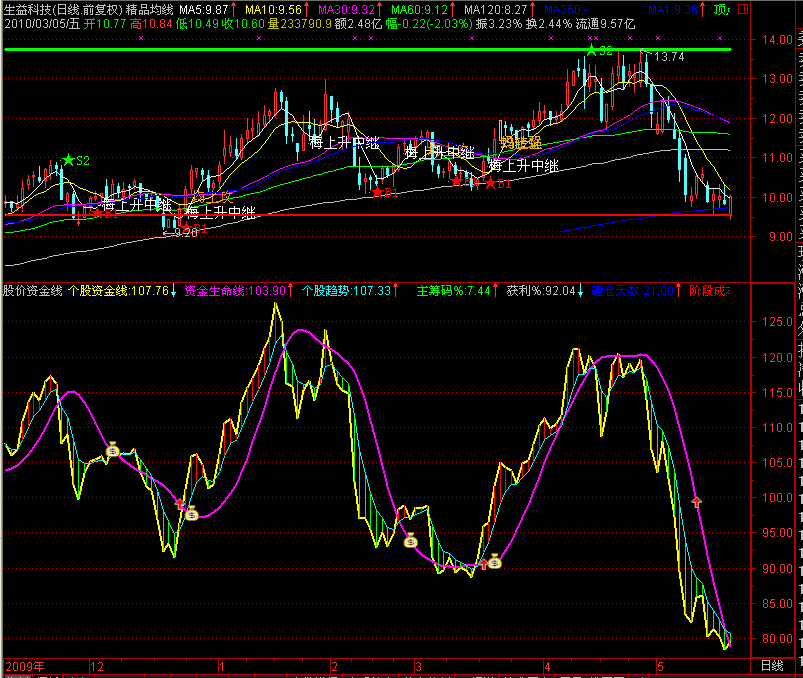The image size is (803, 678).
Task: Click the 股价资金线 indicator title
Action: pyautogui.click(x=33, y=291)
